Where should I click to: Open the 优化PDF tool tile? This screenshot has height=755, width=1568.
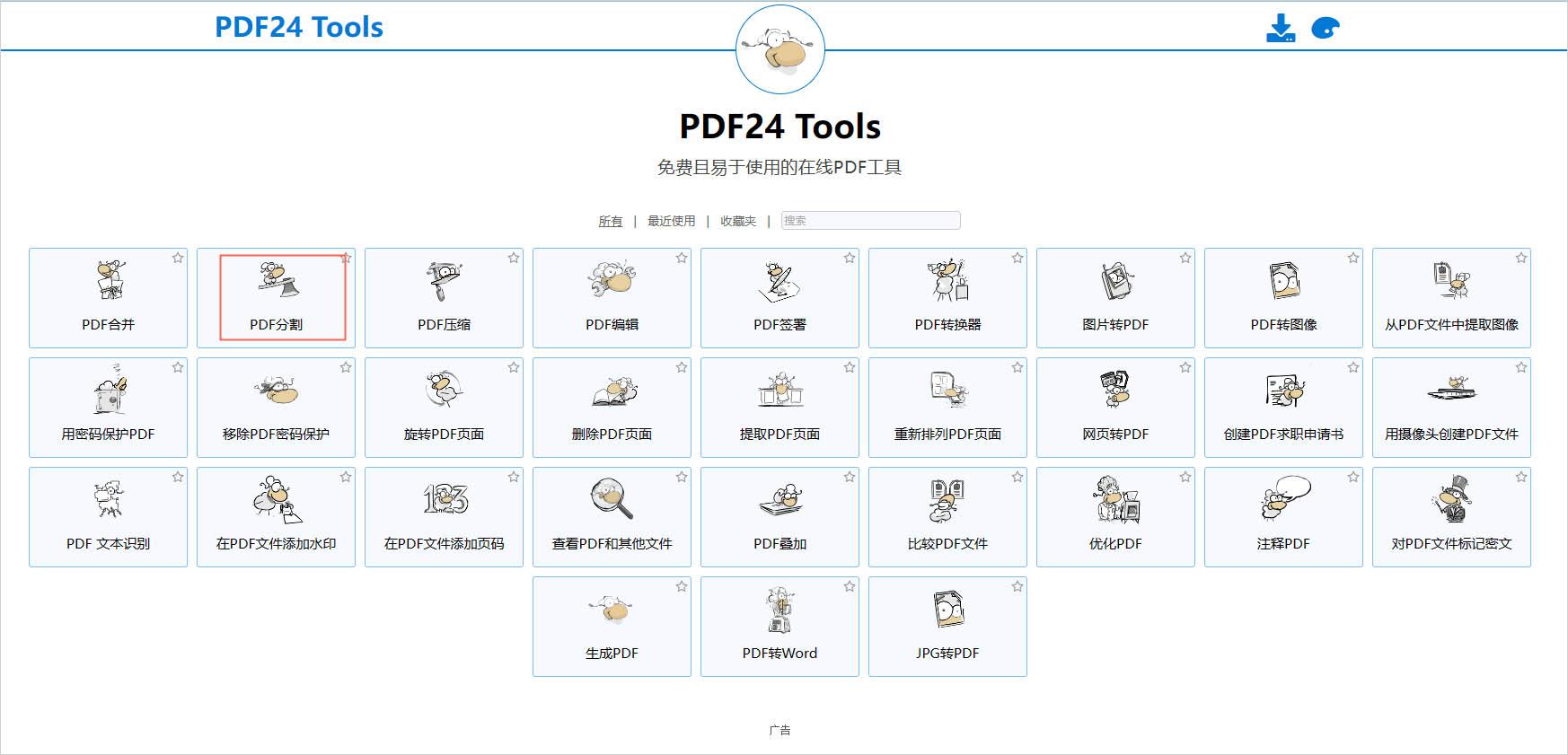pyautogui.click(x=1115, y=517)
